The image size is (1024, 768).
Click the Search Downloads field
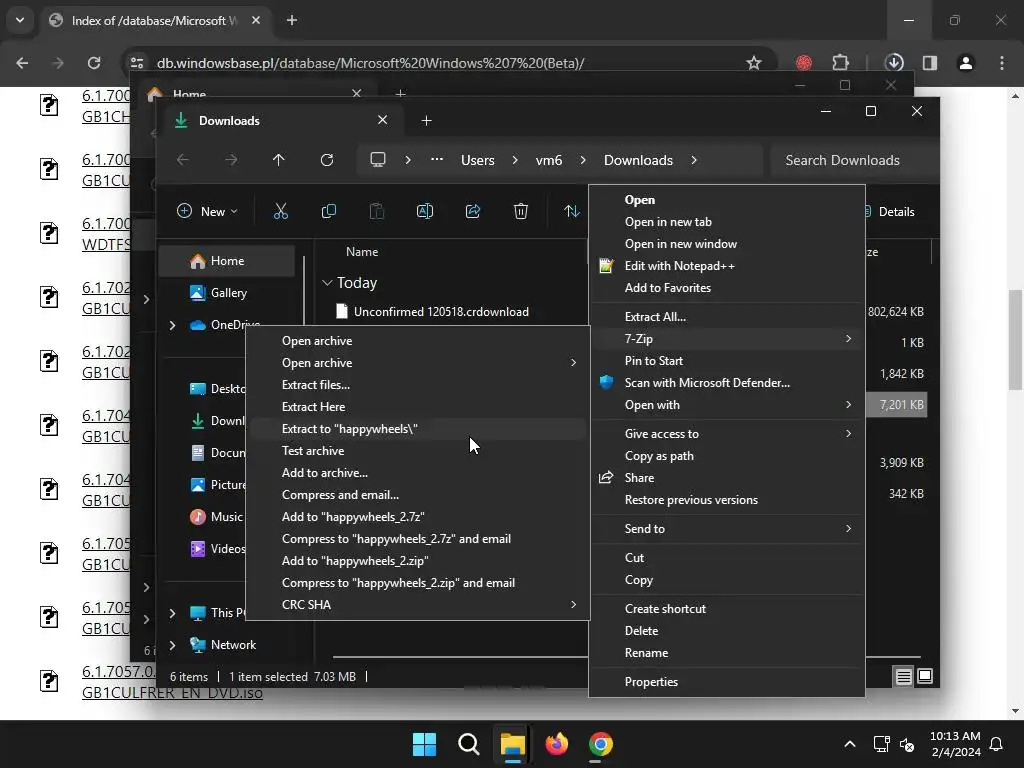tap(854, 160)
